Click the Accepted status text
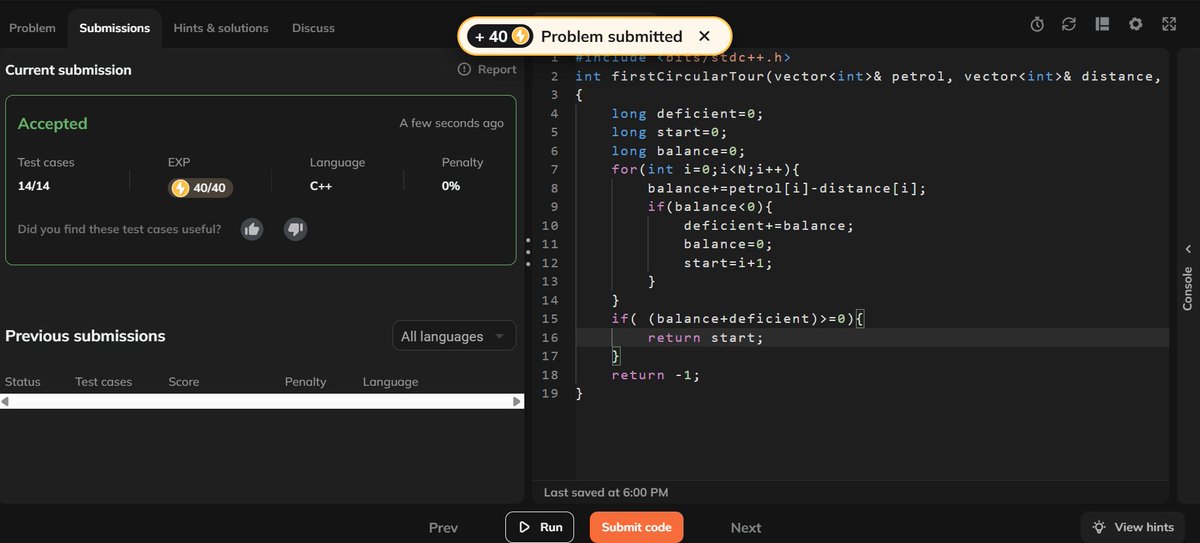This screenshot has height=543, width=1200. [x=53, y=124]
